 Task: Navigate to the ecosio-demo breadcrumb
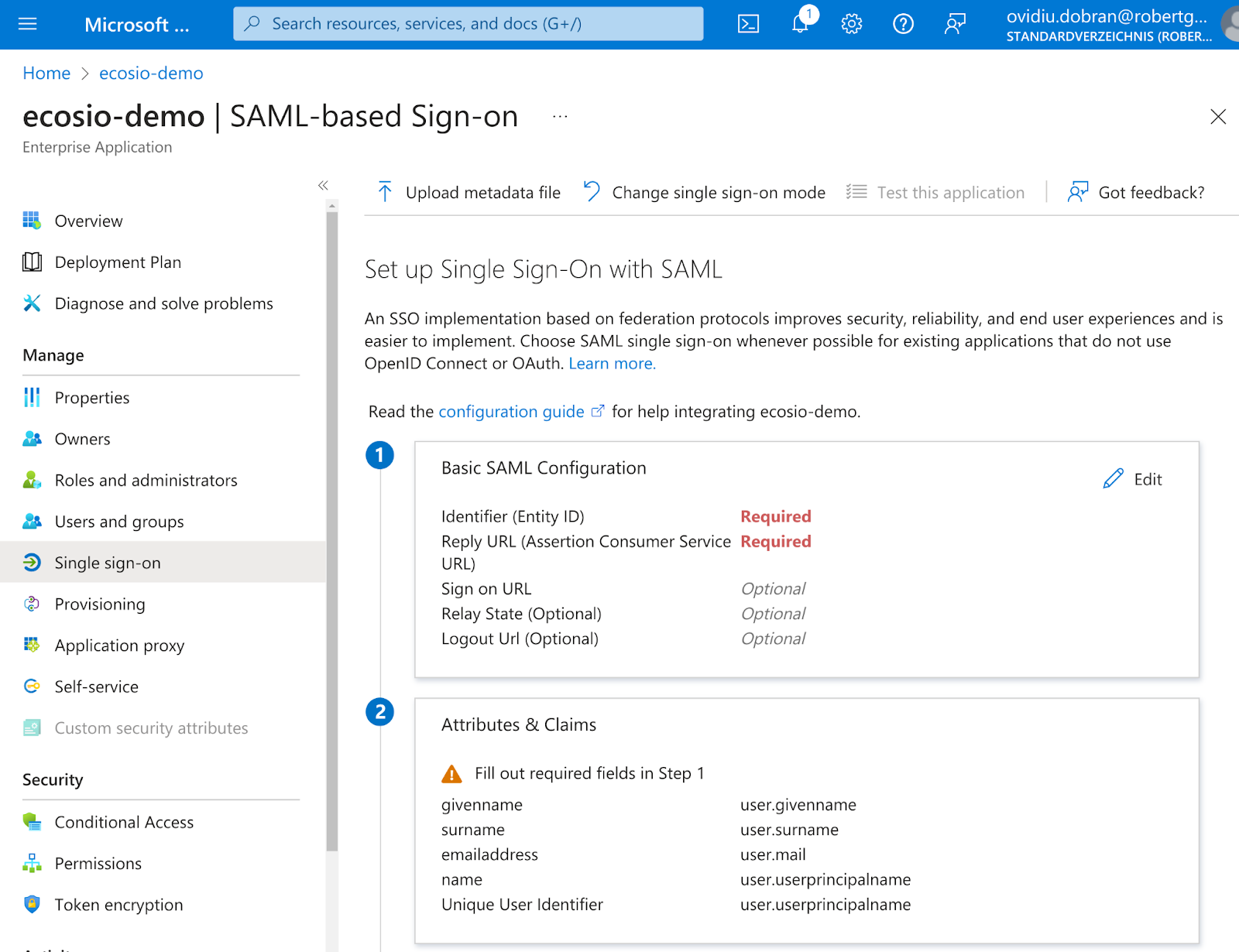tap(151, 73)
